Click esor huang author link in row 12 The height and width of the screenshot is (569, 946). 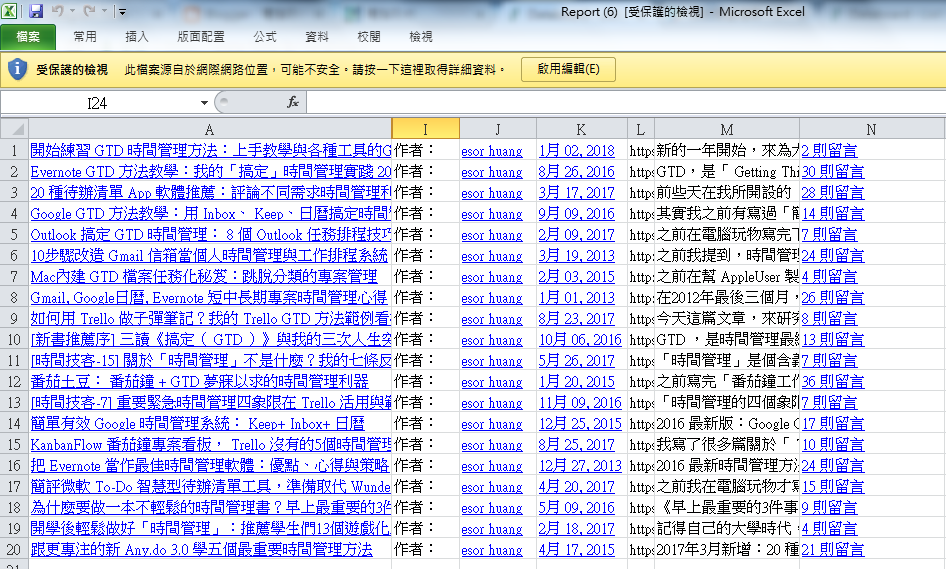[492, 382]
